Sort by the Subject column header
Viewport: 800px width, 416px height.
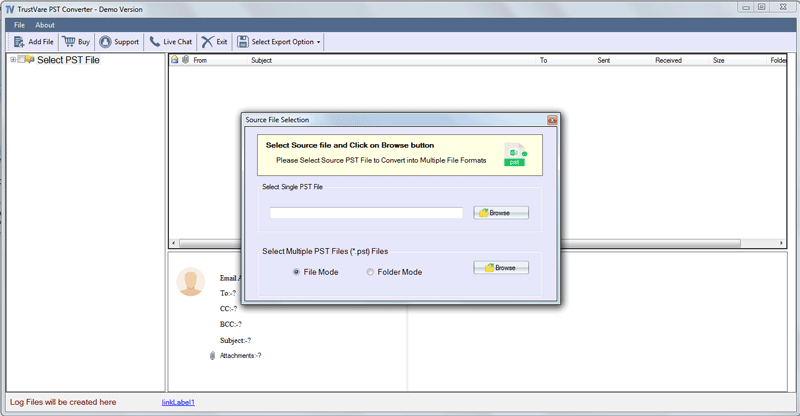(x=261, y=60)
